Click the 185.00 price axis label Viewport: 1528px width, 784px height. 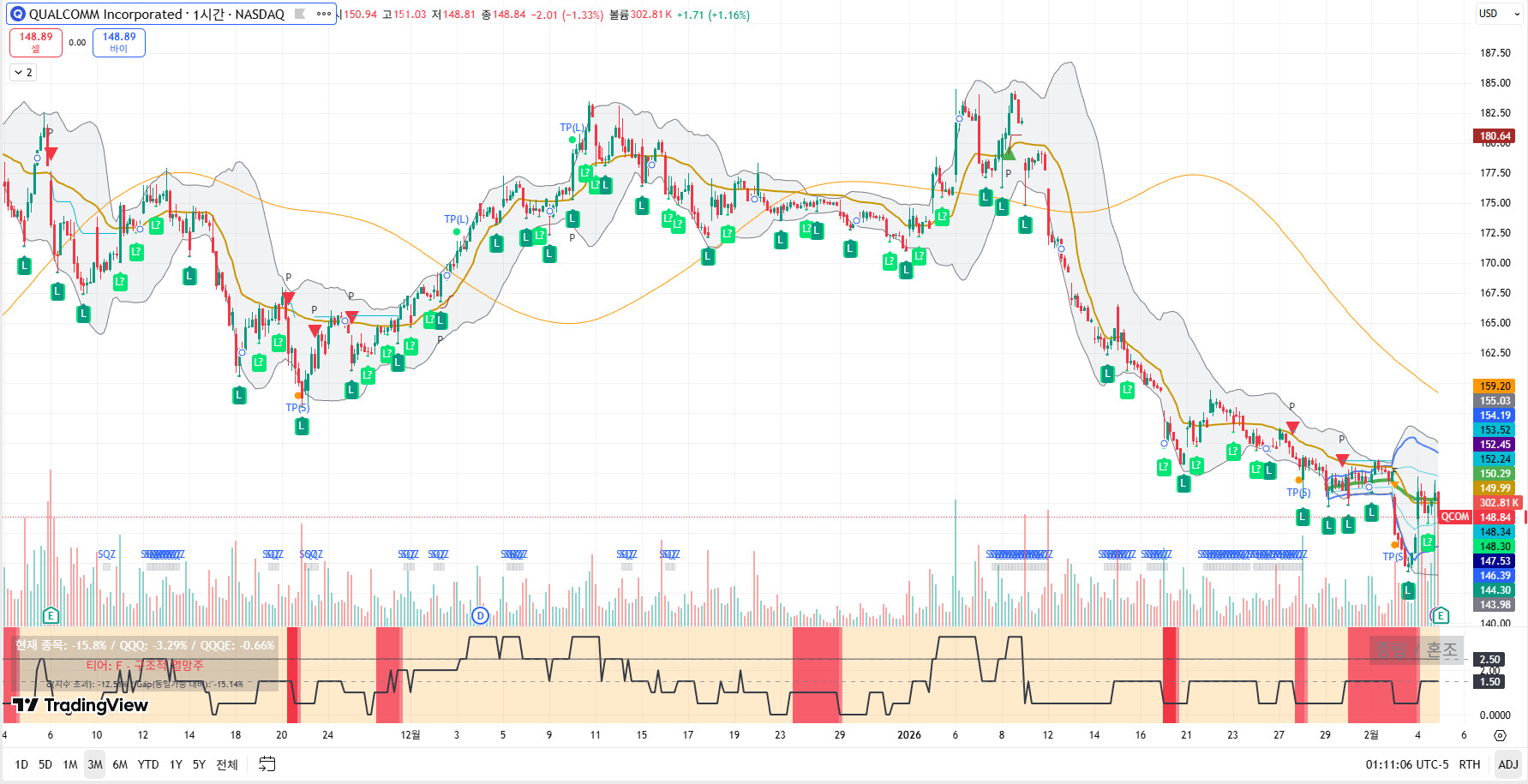tap(1495, 83)
